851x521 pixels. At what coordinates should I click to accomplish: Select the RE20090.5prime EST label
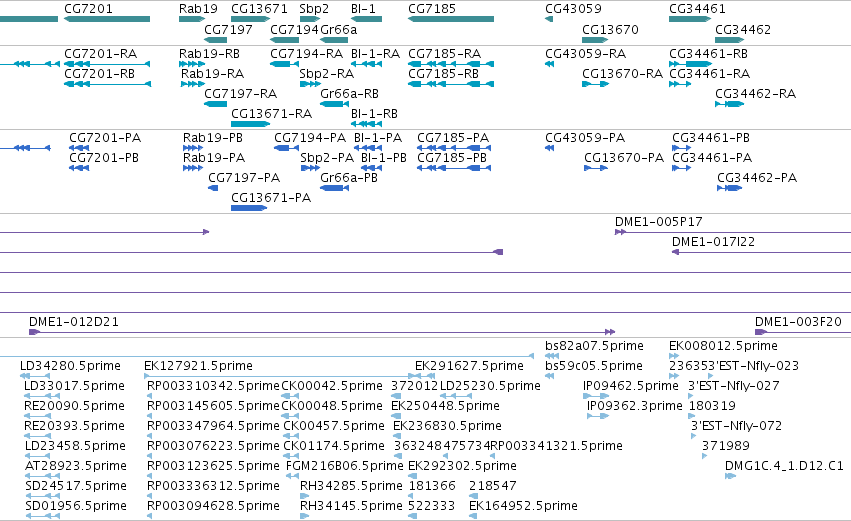(x=74, y=406)
